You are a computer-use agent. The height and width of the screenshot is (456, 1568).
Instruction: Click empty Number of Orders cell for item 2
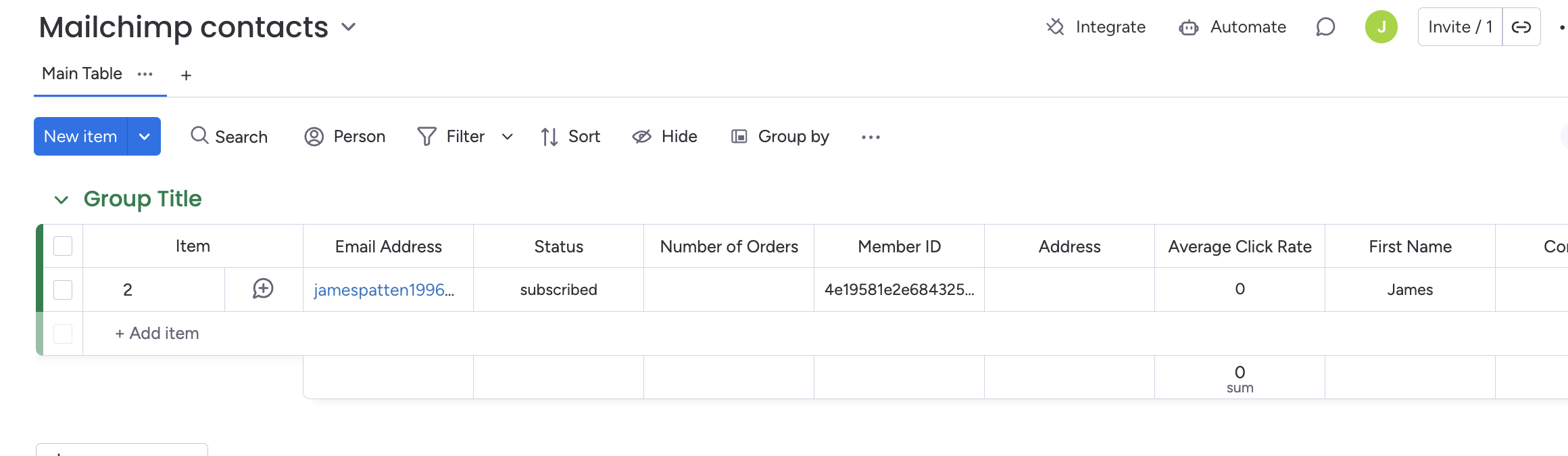[x=729, y=290]
